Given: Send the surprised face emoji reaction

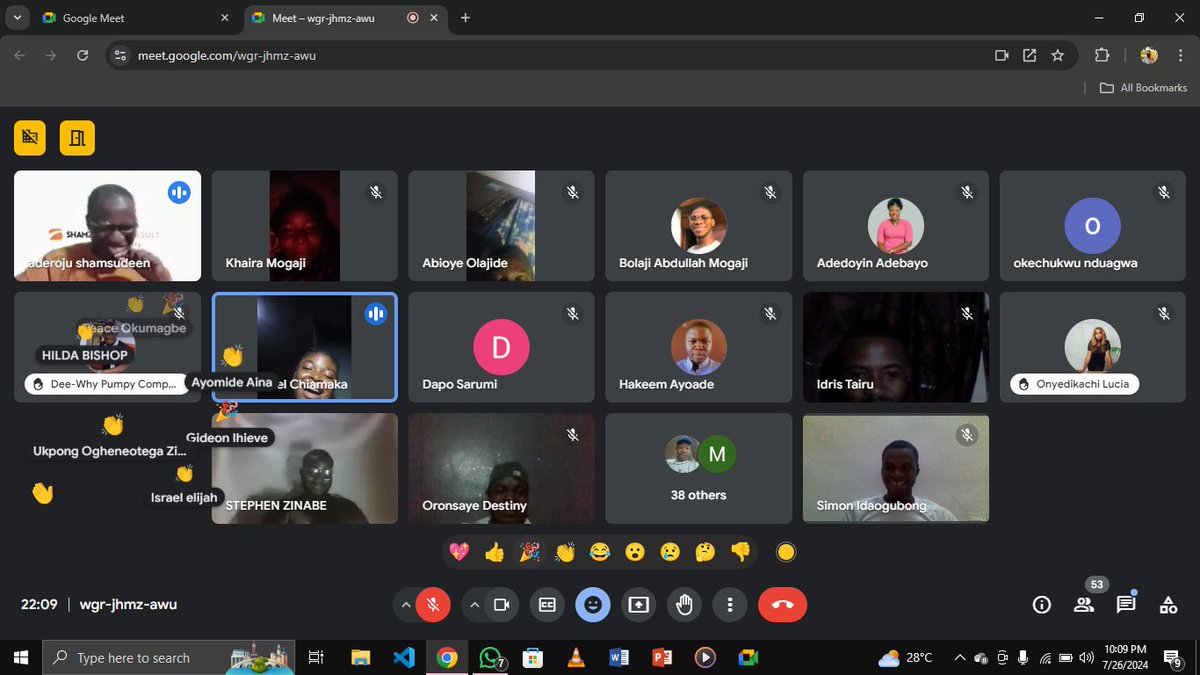Looking at the screenshot, I should click(635, 551).
